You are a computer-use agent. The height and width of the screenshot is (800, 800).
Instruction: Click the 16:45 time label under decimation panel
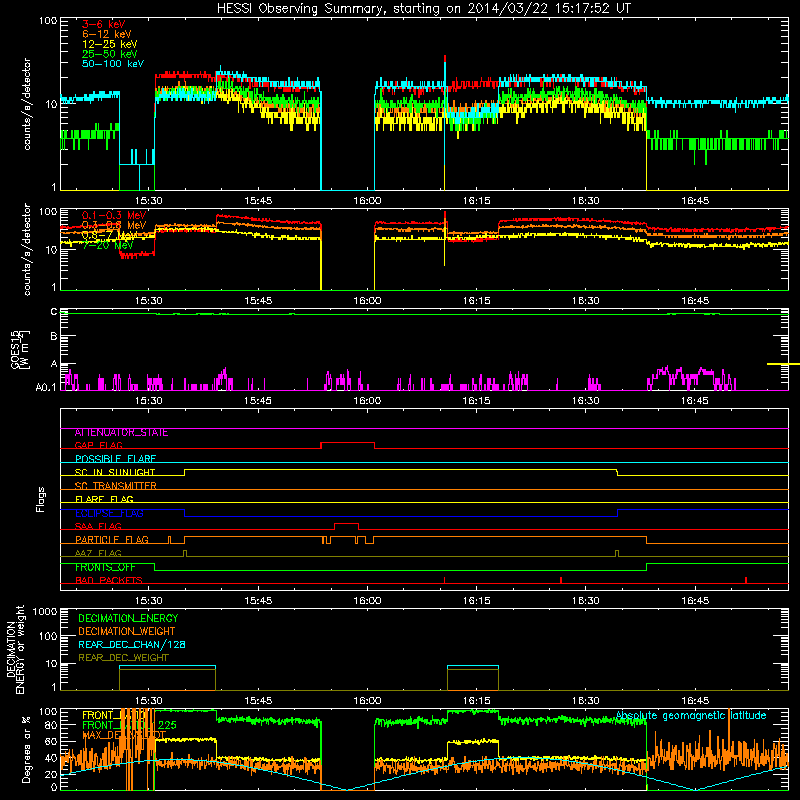(x=695, y=701)
